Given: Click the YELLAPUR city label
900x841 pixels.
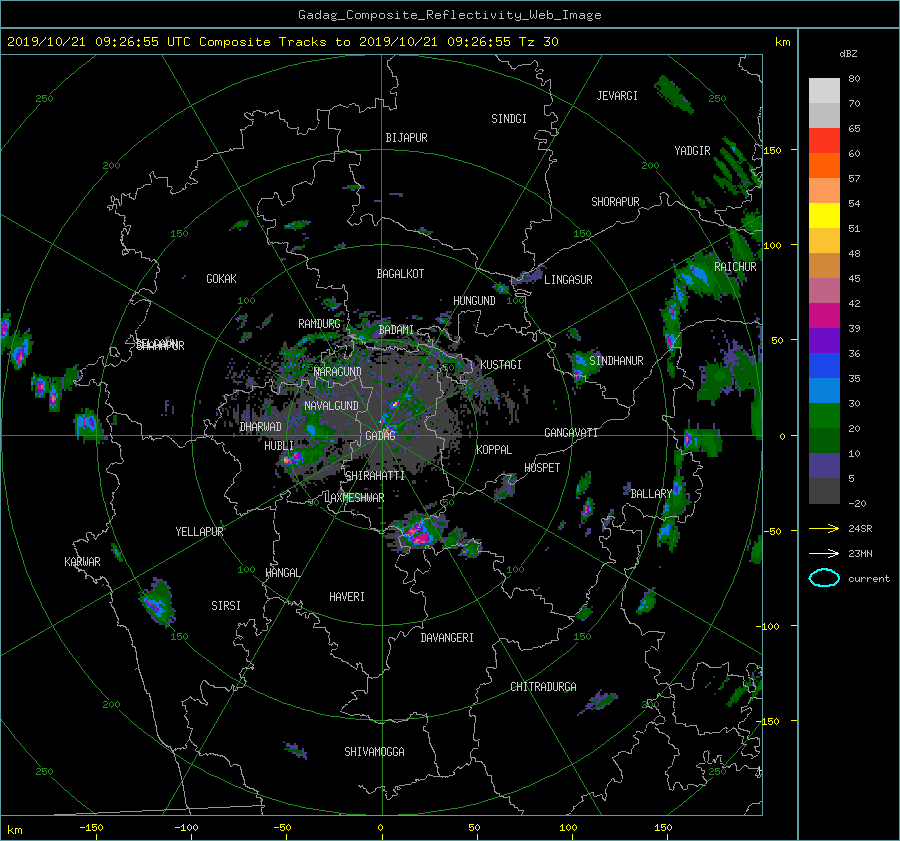Looking at the screenshot, I should point(199,532).
